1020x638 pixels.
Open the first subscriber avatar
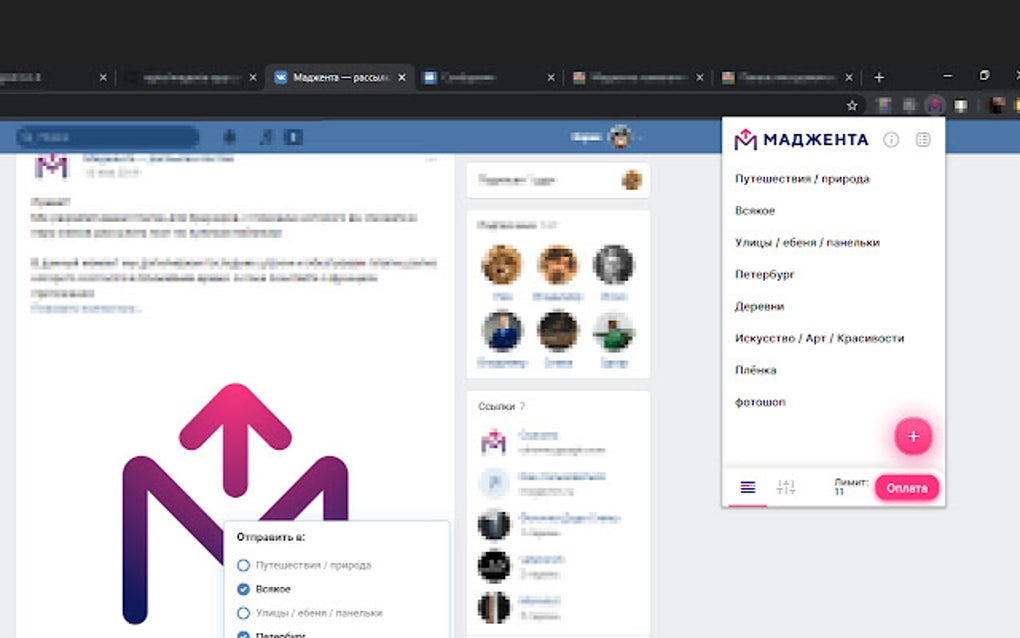tap(502, 264)
